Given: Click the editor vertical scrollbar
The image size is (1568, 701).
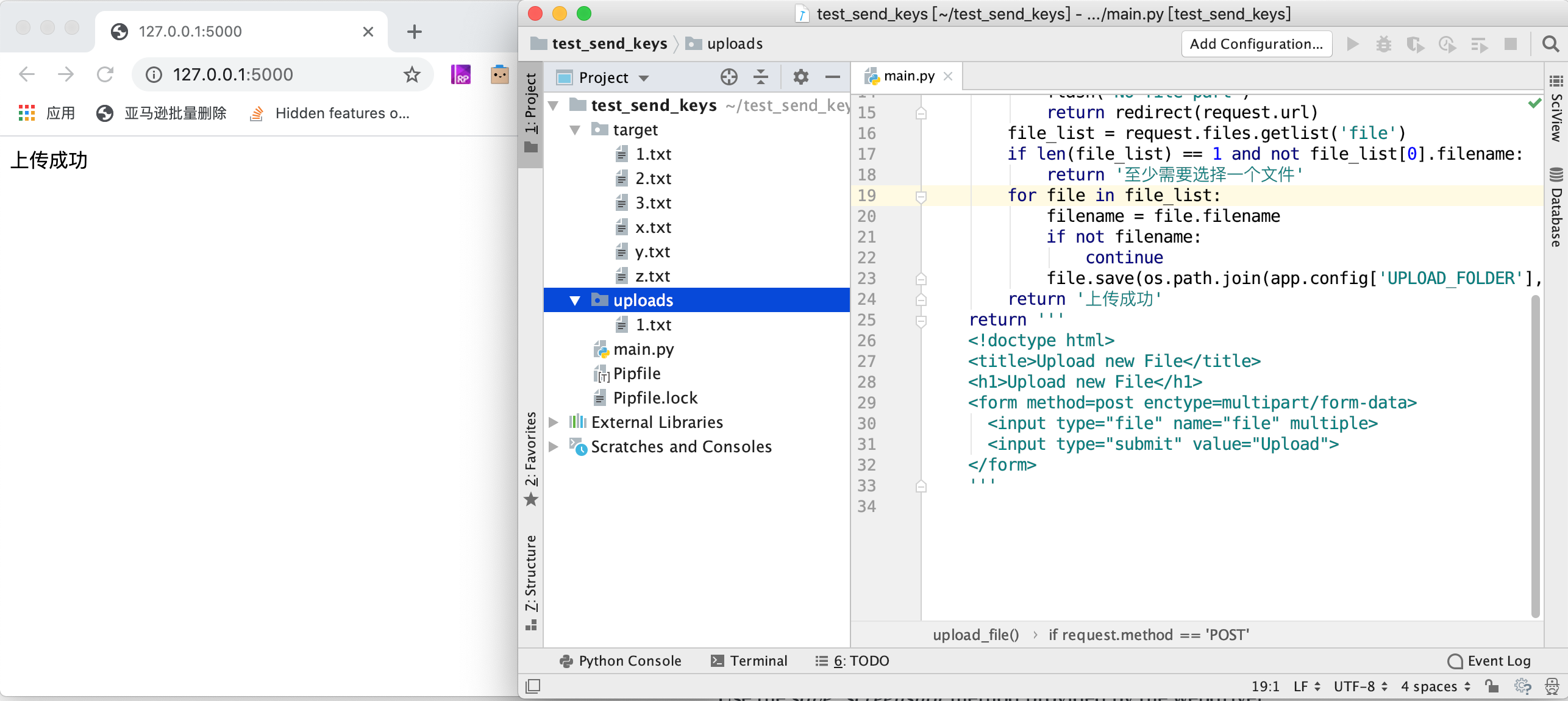Looking at the screenshot, I should click(x=1536, y=457).
